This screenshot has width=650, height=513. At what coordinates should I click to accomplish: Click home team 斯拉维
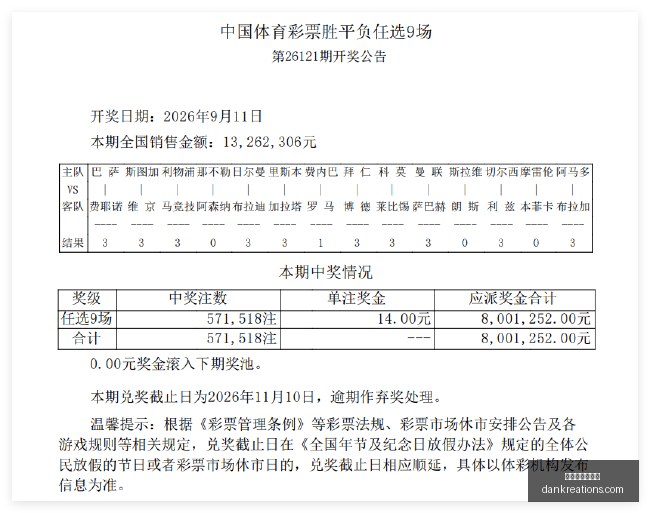click(x=465, y=172)
